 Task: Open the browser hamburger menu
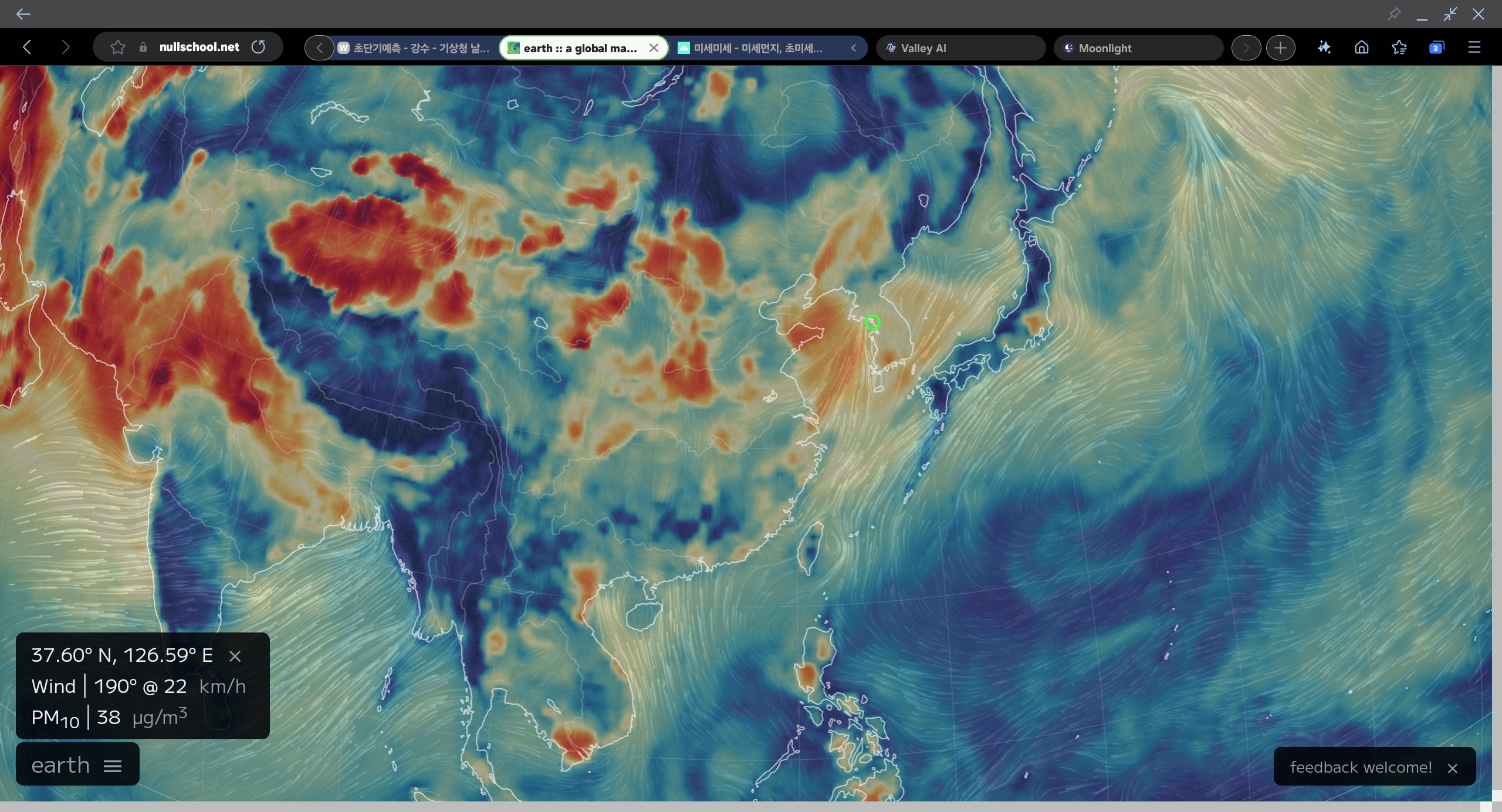click(1474, 48)
